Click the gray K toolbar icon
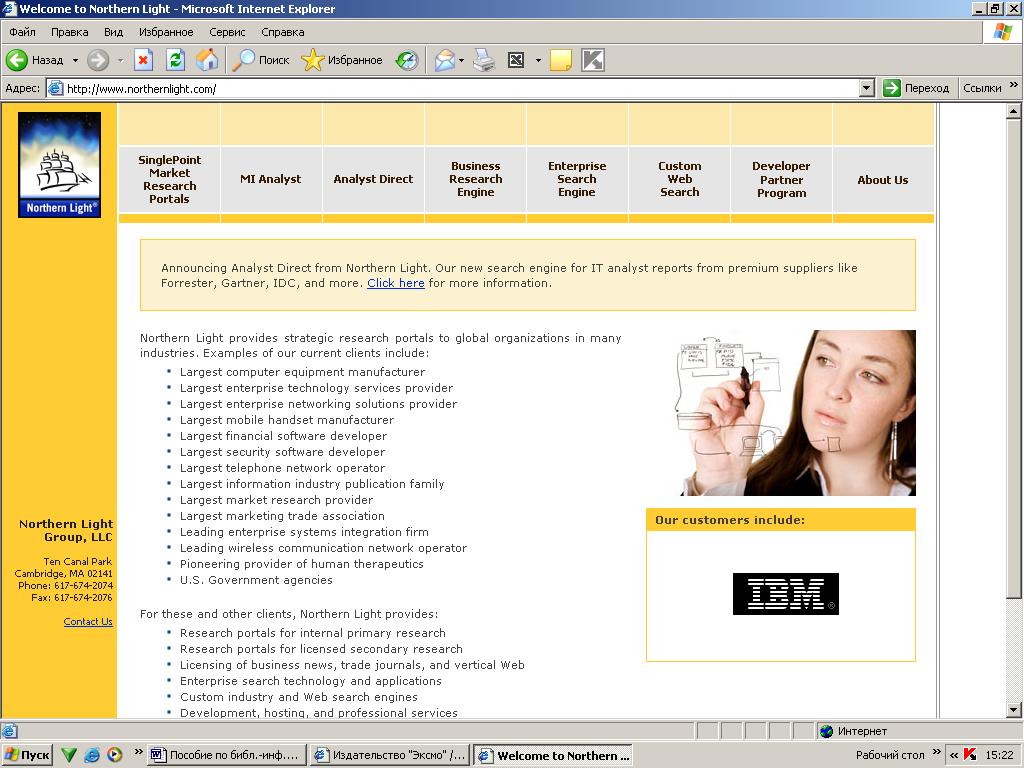 pos(593,60)
